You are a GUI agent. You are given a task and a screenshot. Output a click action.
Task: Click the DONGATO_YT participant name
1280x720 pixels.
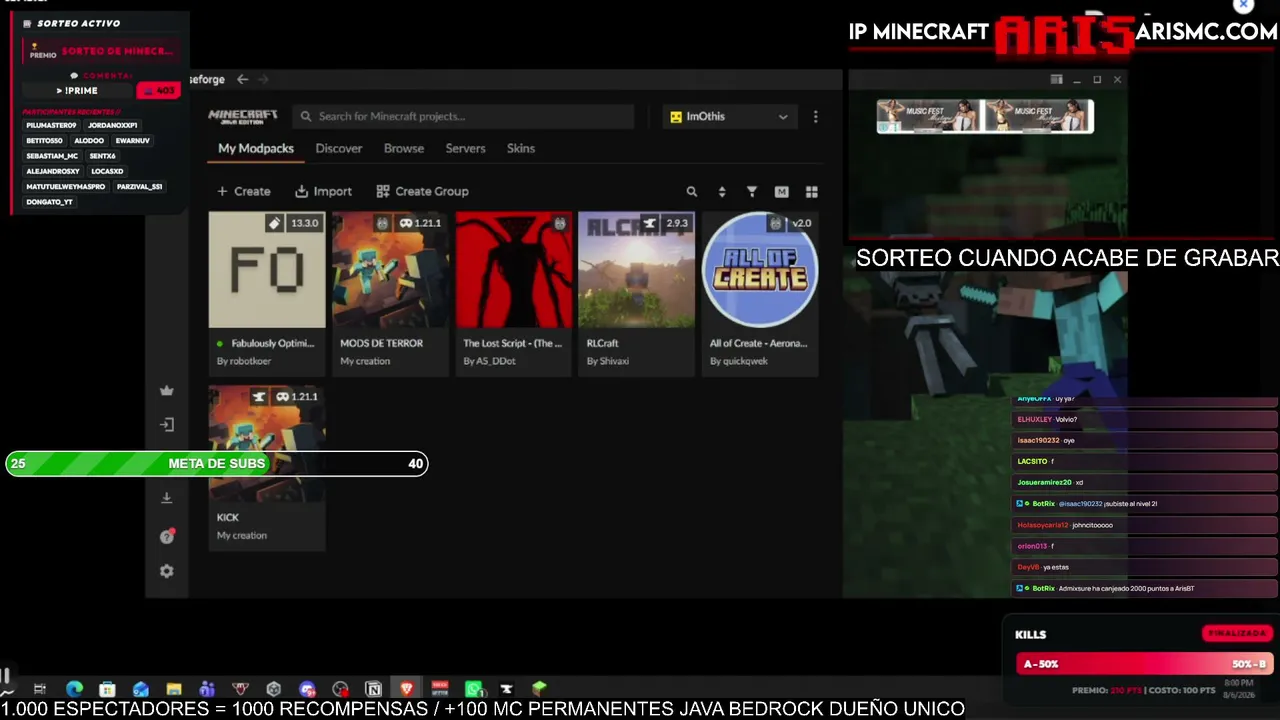50,202
